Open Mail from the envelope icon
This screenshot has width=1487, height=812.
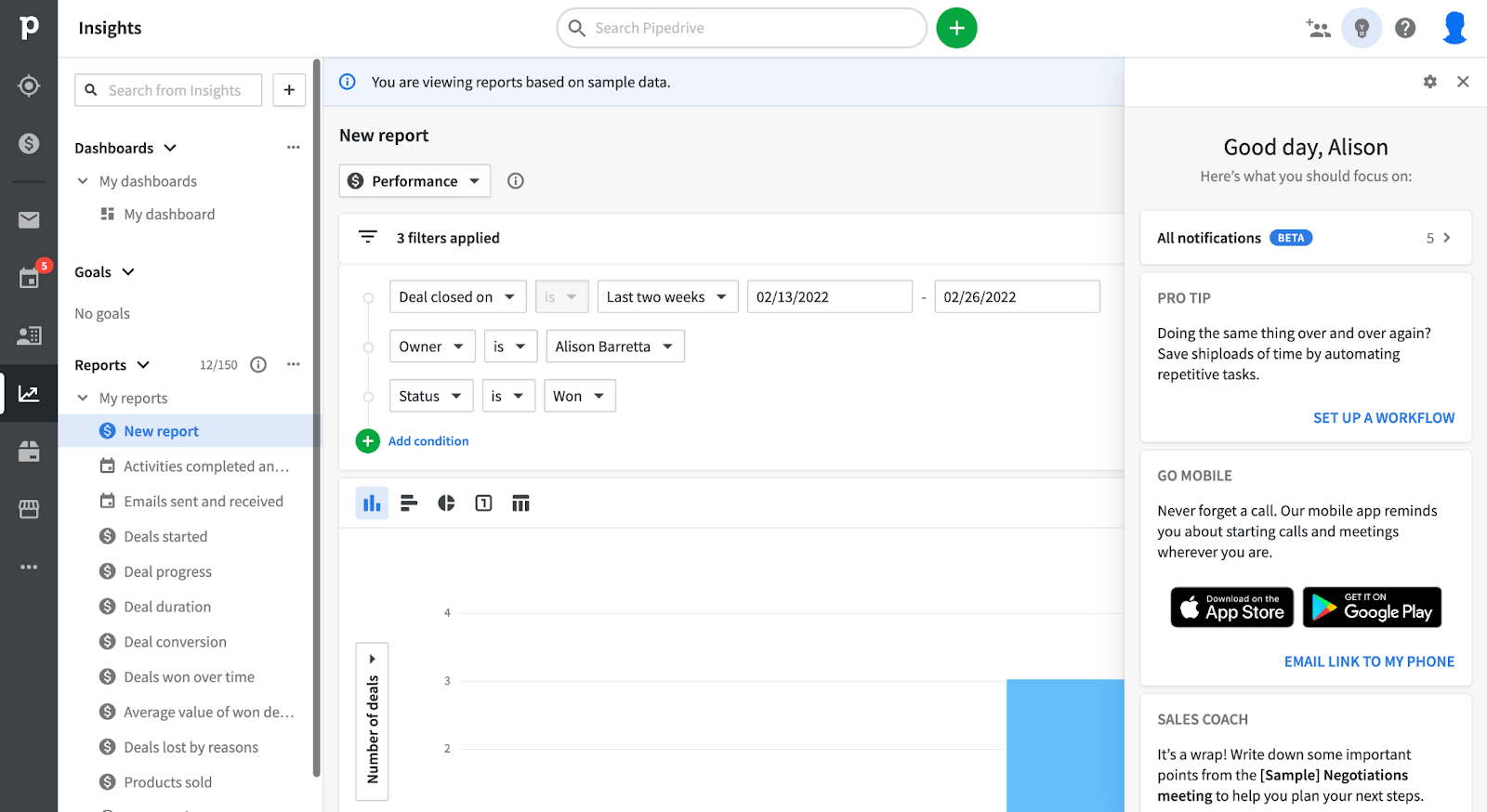coord(29,219)
